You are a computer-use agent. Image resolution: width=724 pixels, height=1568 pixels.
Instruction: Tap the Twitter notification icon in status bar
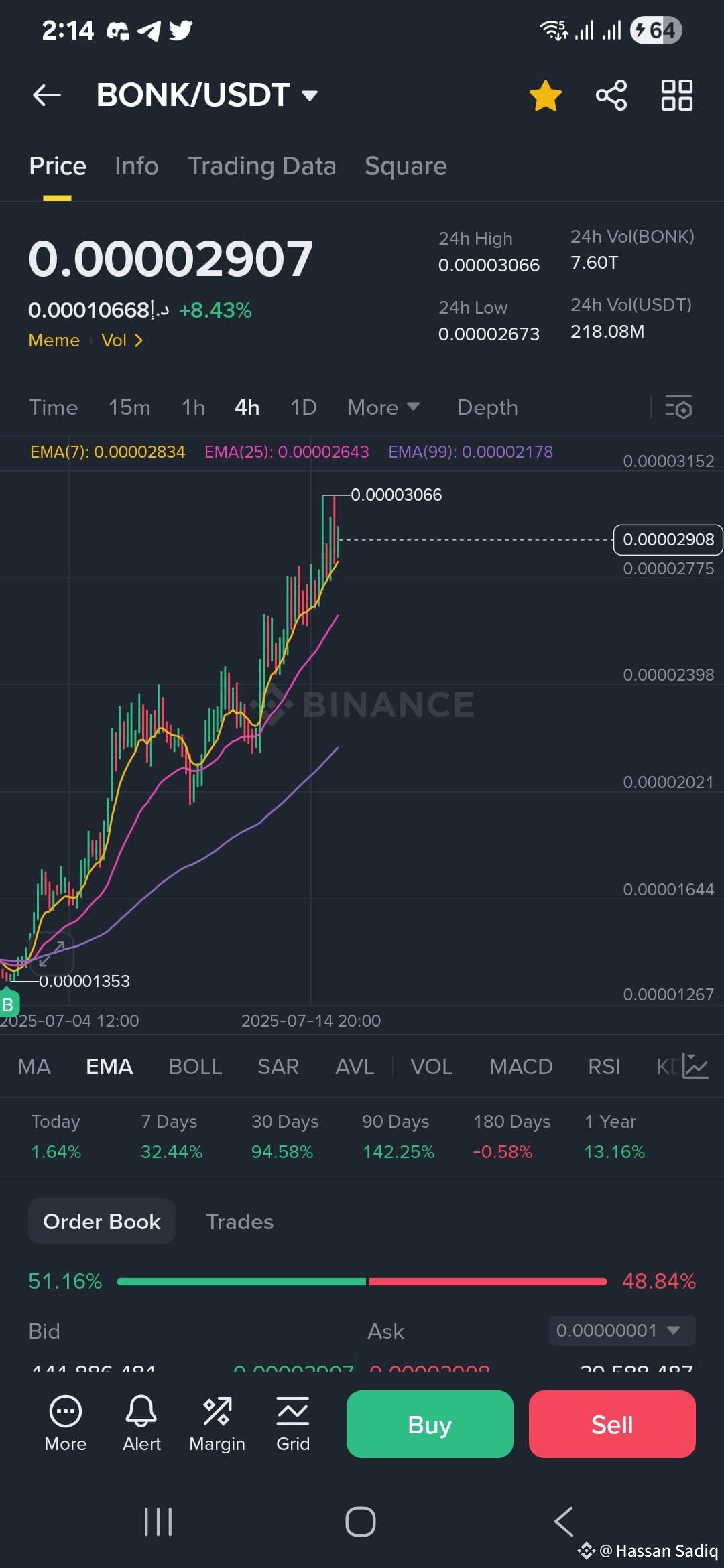click(180, 30)
